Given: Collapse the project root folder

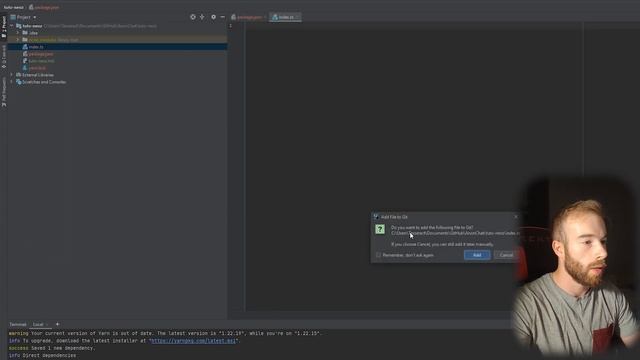Looking at the screenshot, I should click(x=12, y=26).
